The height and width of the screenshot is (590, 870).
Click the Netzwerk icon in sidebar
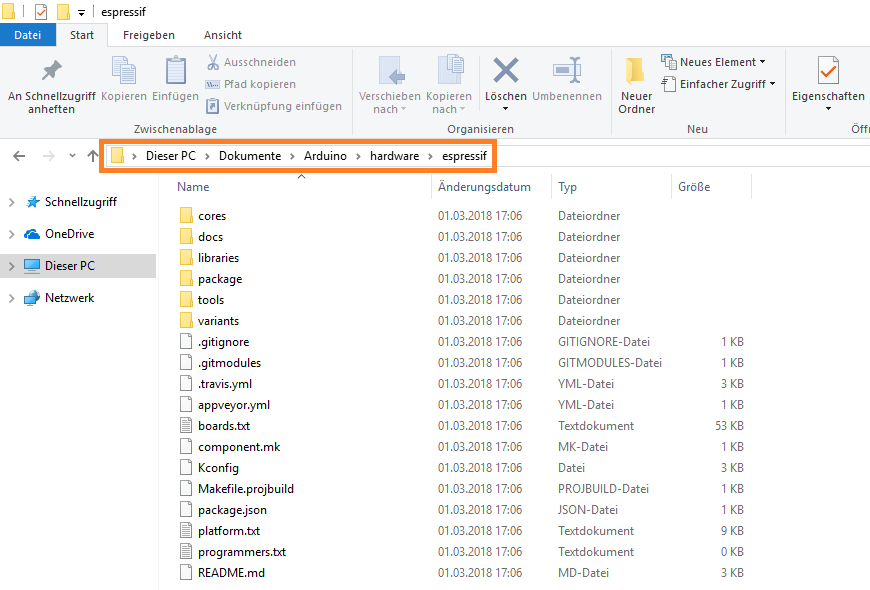click(x=32, y=298)
